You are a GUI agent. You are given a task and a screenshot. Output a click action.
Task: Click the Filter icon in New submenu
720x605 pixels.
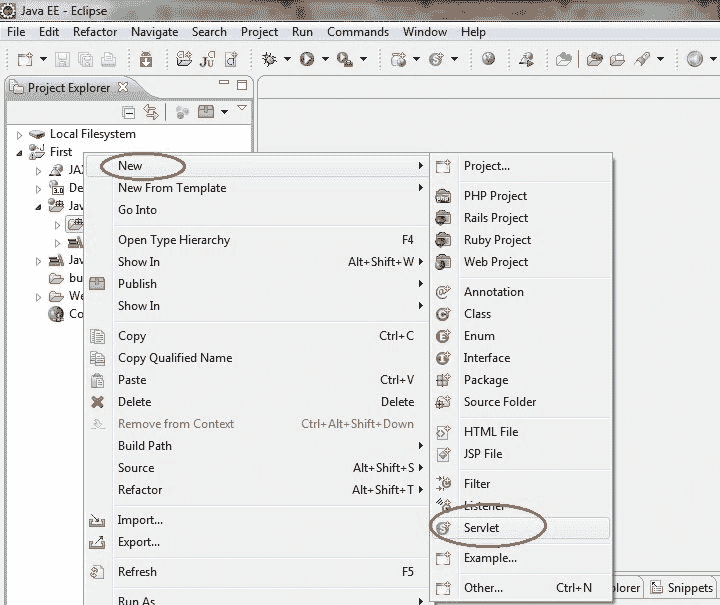(x=443, y=484)
